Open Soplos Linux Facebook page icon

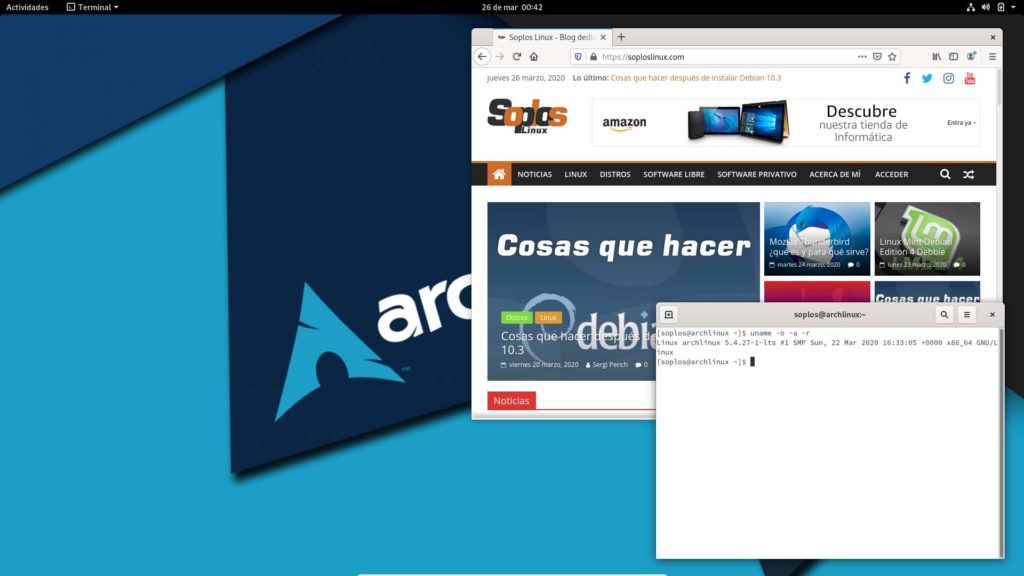(x=907, y=78)
